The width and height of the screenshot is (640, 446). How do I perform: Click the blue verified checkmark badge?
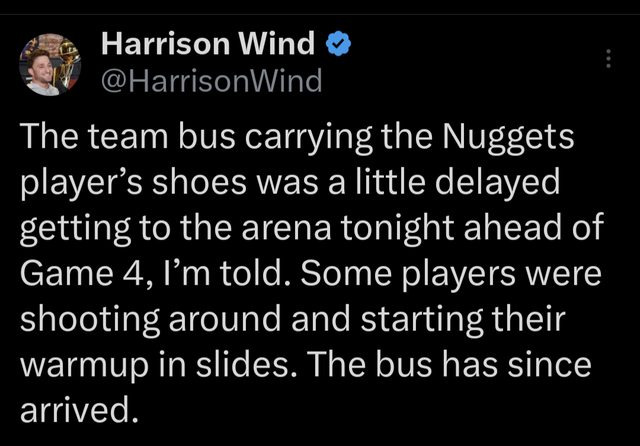(339, 45)
